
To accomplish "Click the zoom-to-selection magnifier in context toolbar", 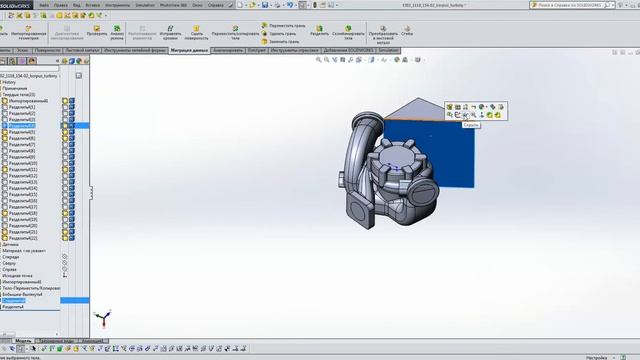I will coord(473,115).
